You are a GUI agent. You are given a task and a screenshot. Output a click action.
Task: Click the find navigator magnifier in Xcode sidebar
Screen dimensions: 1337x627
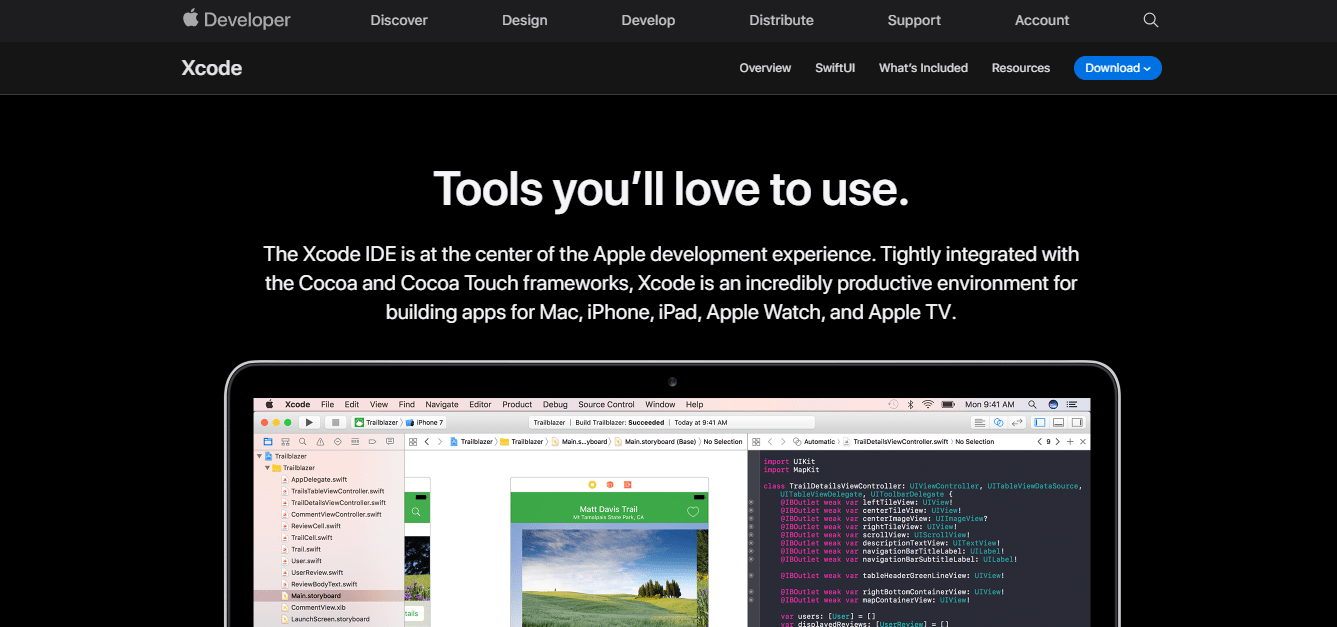303,441
